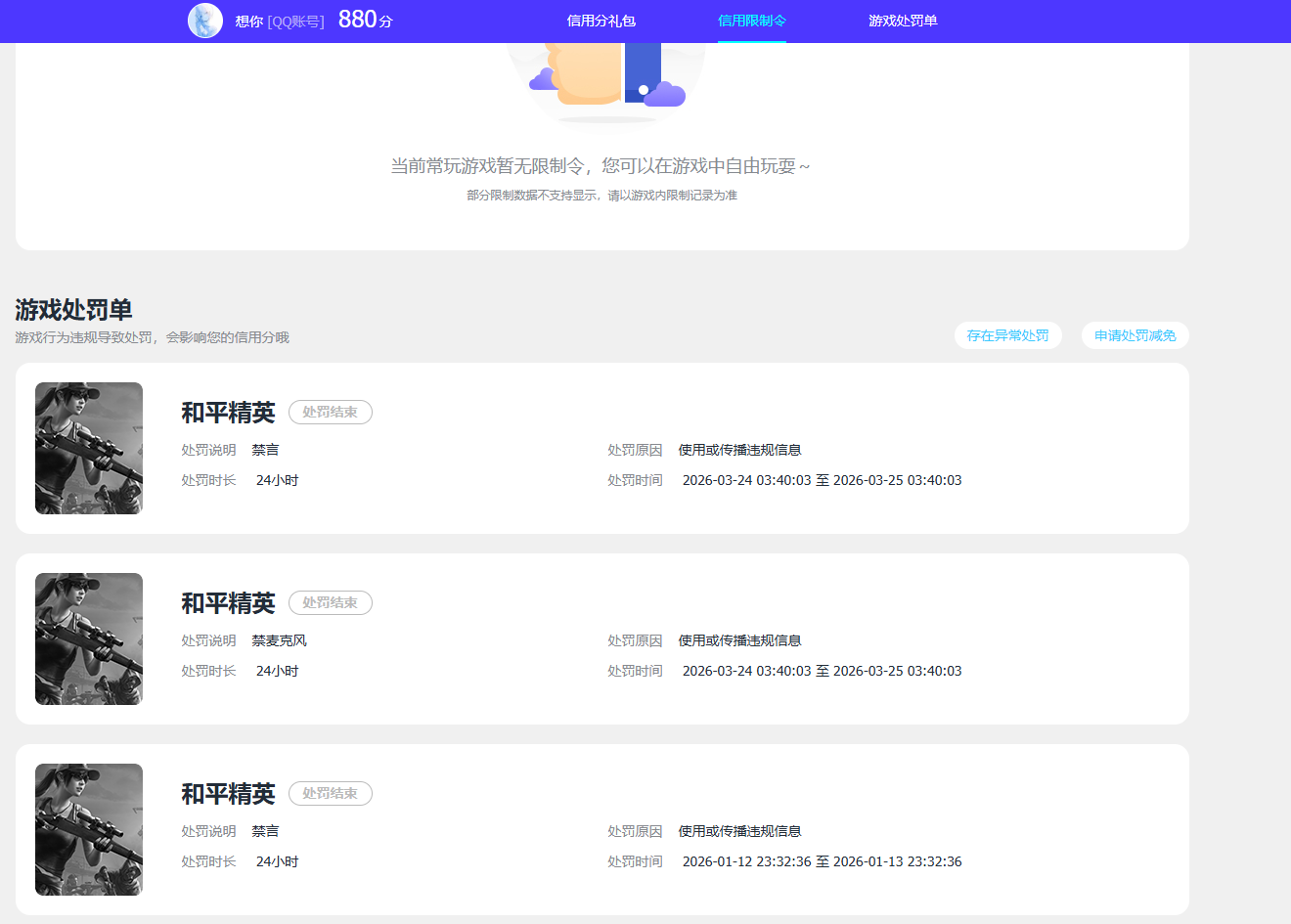Viewport: 1291px width, 924px height.
Task: Click the username 想你 in header
Action: [x=249, y=22]
